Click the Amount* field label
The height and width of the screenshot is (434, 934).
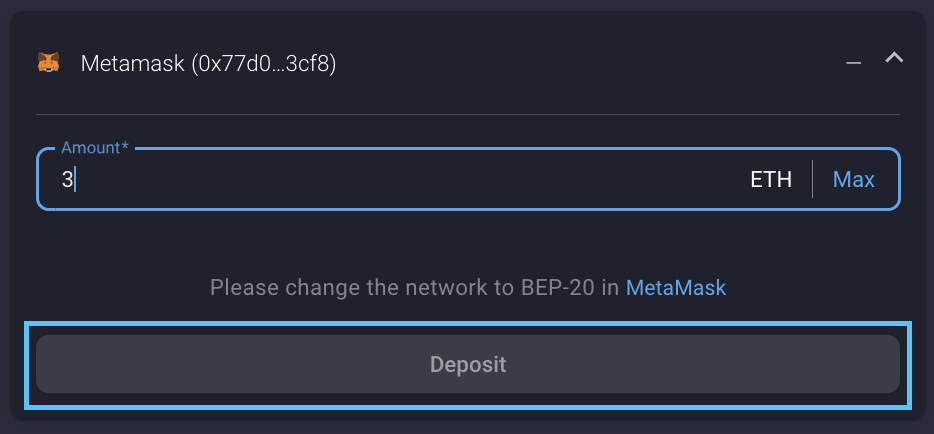94,148
